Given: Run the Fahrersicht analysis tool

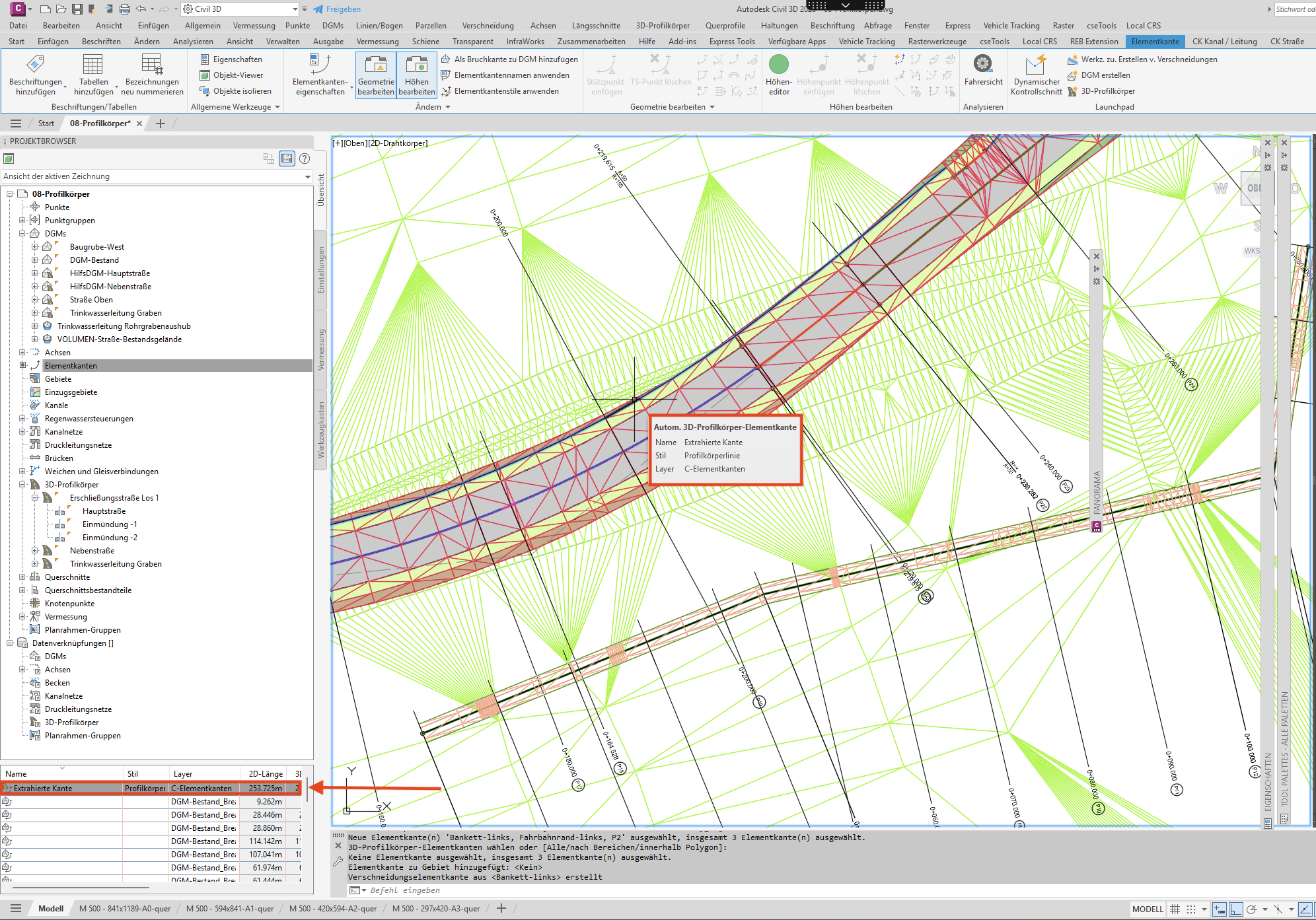Looking at the screenshot, I should (983, 70).
